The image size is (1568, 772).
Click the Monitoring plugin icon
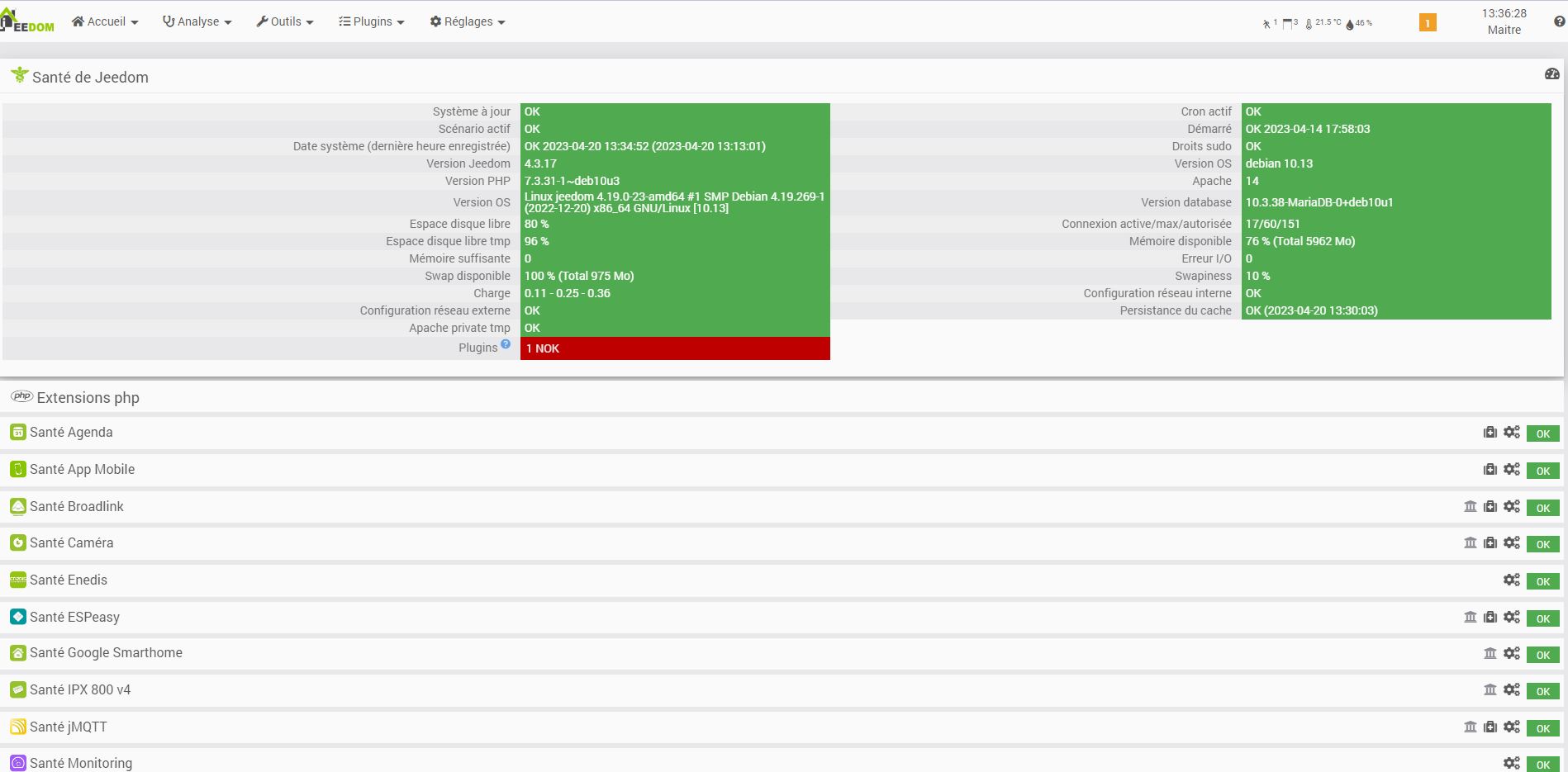(x=18, y=763)
